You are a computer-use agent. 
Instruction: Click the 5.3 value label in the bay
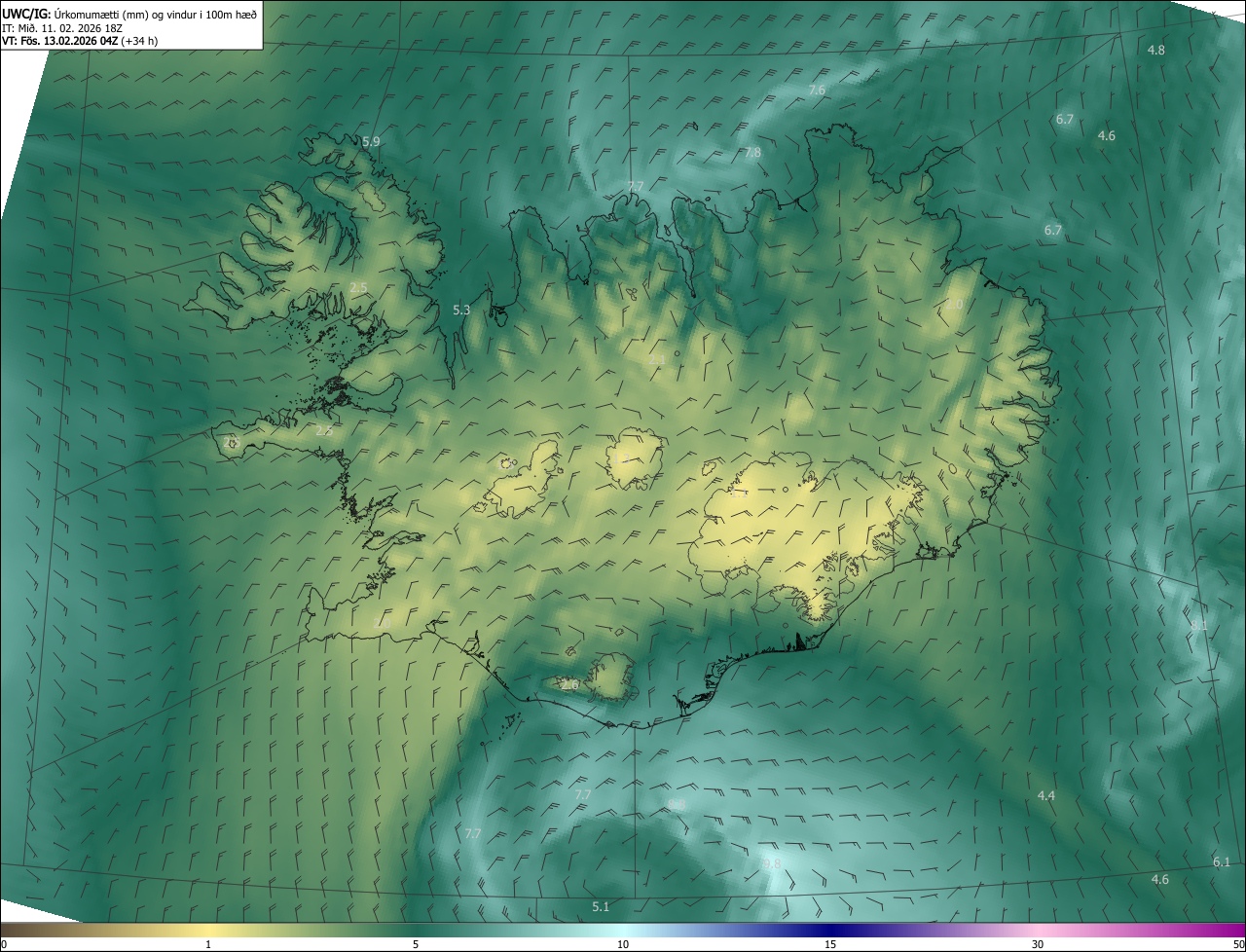point(461,311)
